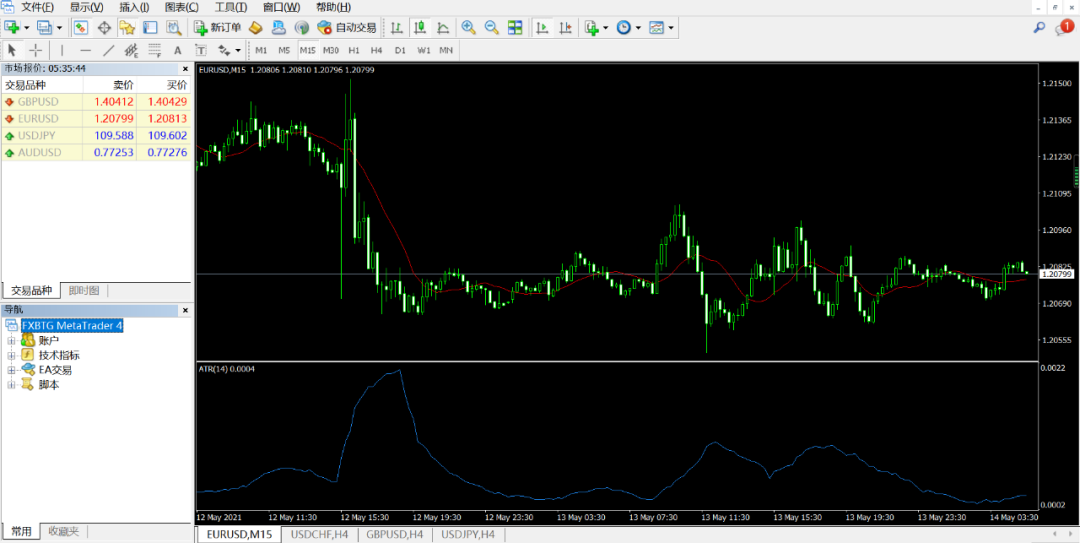Select the GBPUSD row in Market Watch
The image size is (1080, 543).
tap(96, 102)
